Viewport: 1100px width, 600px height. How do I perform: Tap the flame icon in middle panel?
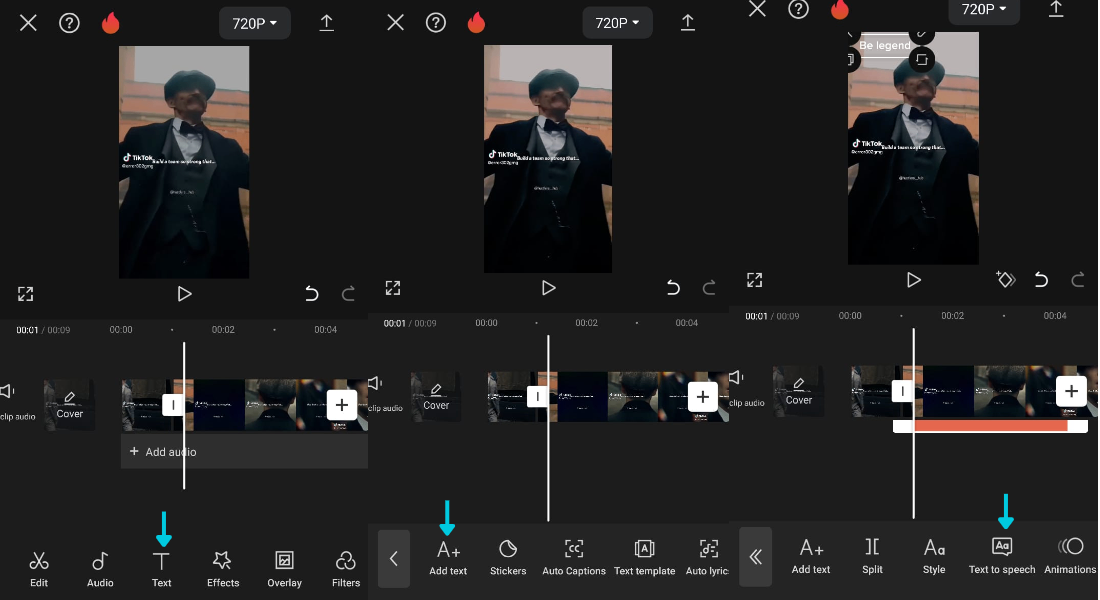(x=476, y=22)
